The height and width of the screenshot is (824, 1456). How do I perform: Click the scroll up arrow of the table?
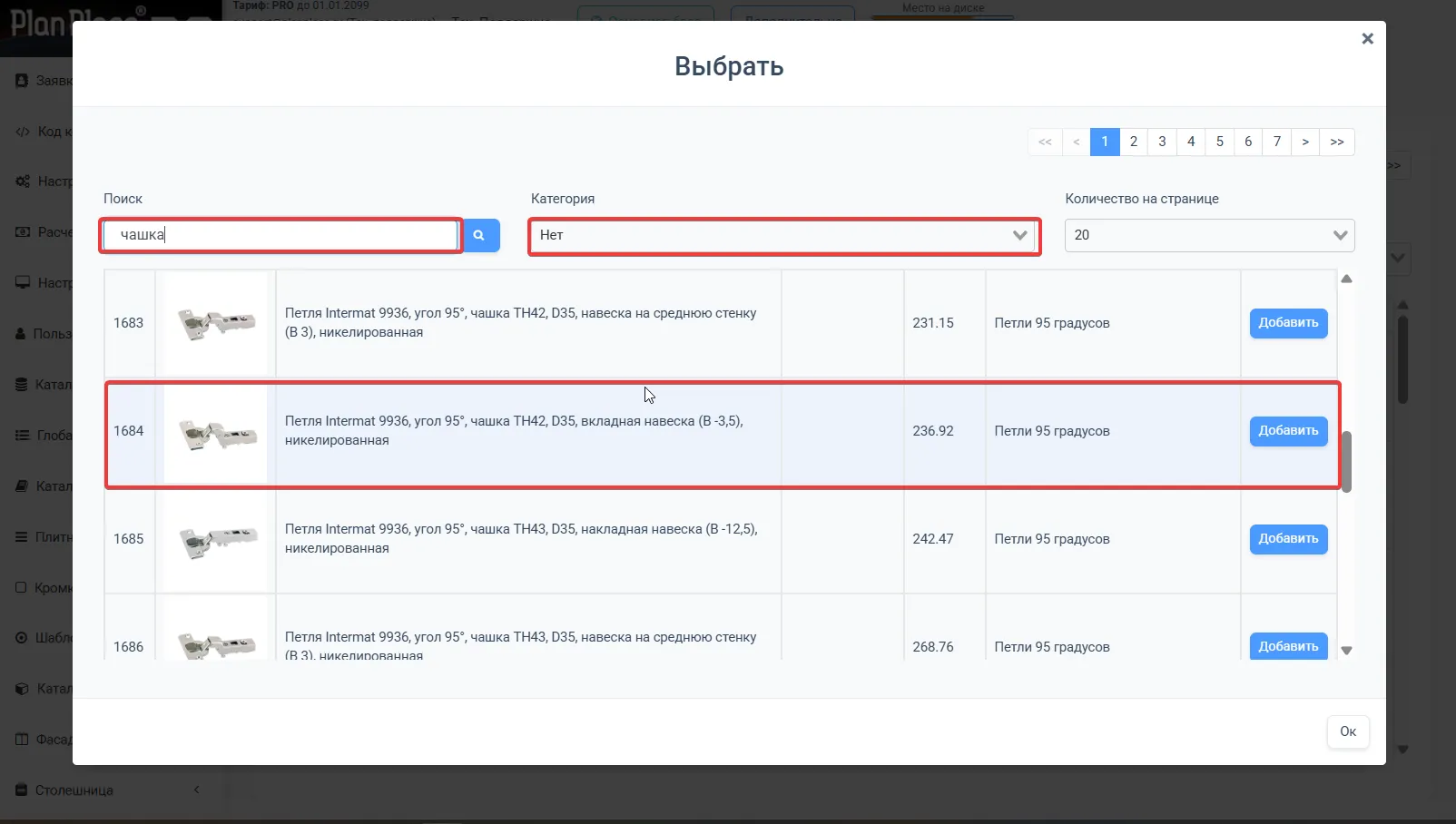(1347, 279)
